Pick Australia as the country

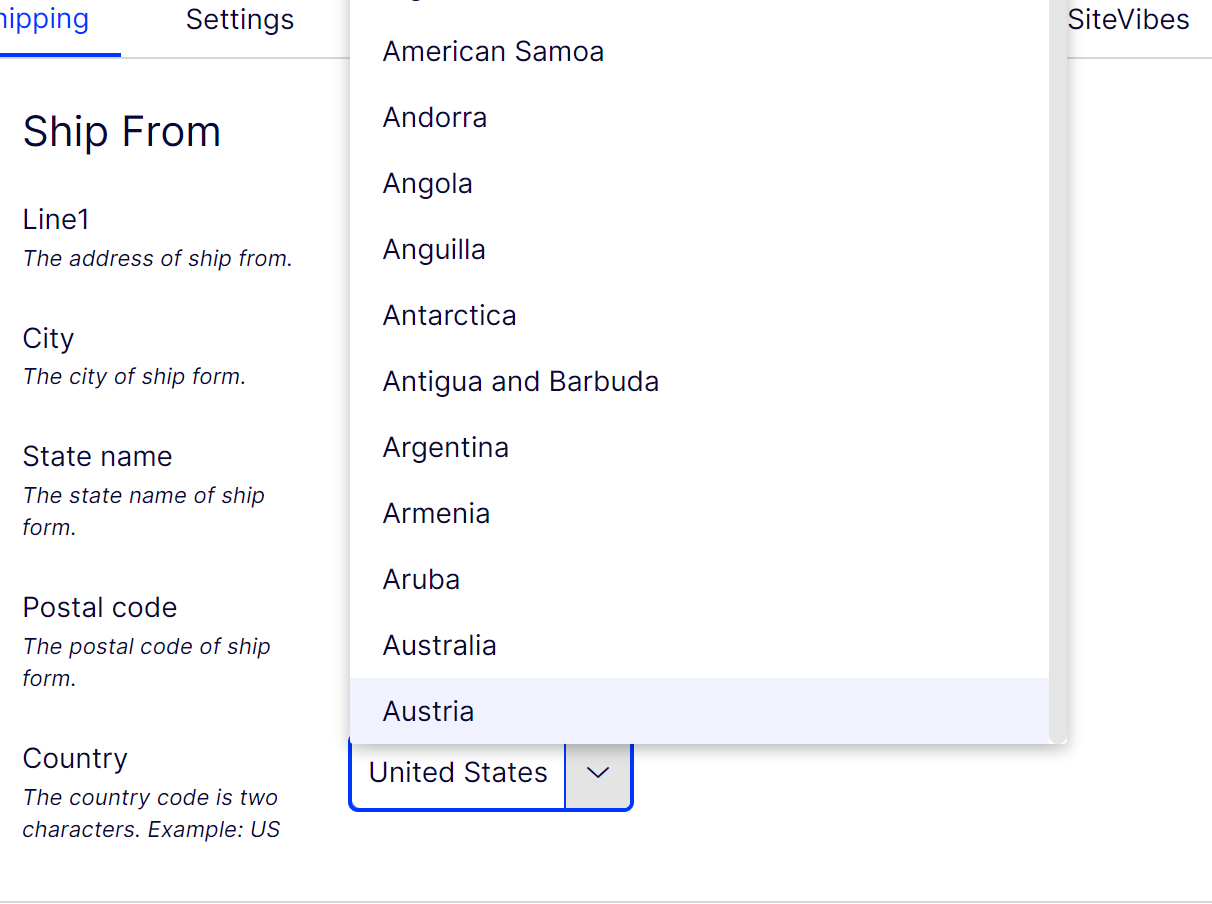(440, 646)
